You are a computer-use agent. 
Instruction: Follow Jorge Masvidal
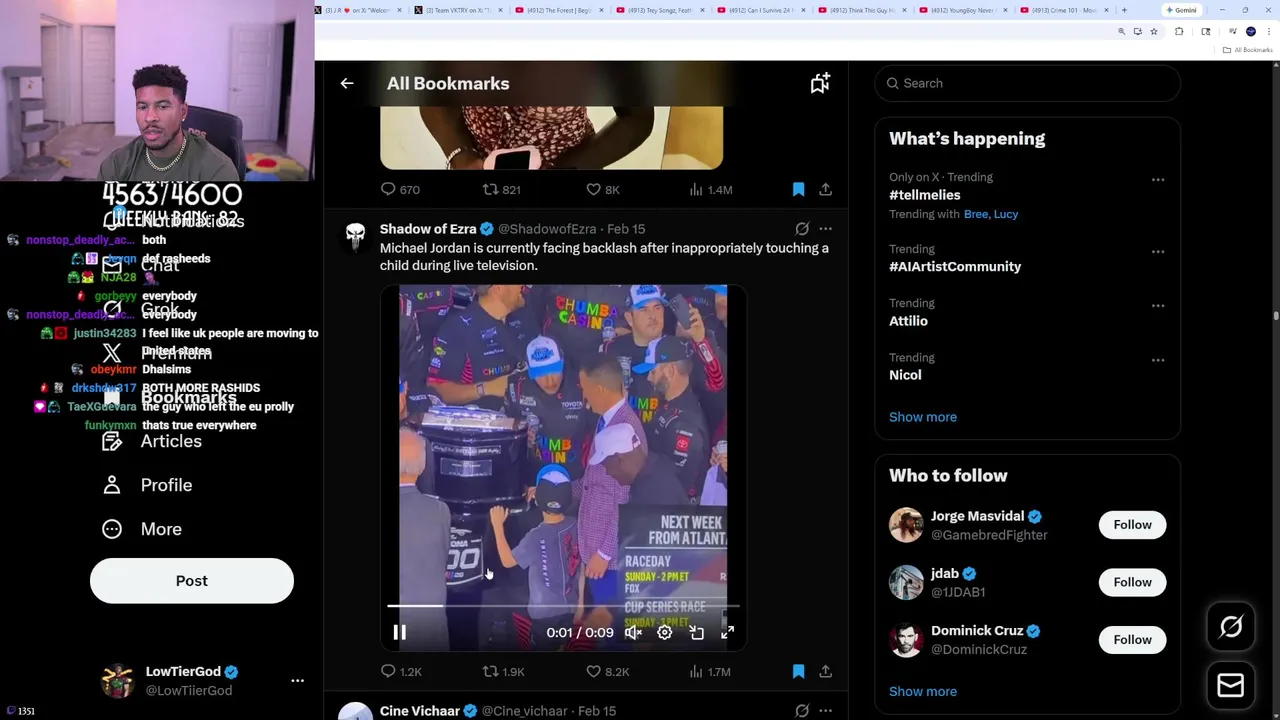[x=1132, y=525]
